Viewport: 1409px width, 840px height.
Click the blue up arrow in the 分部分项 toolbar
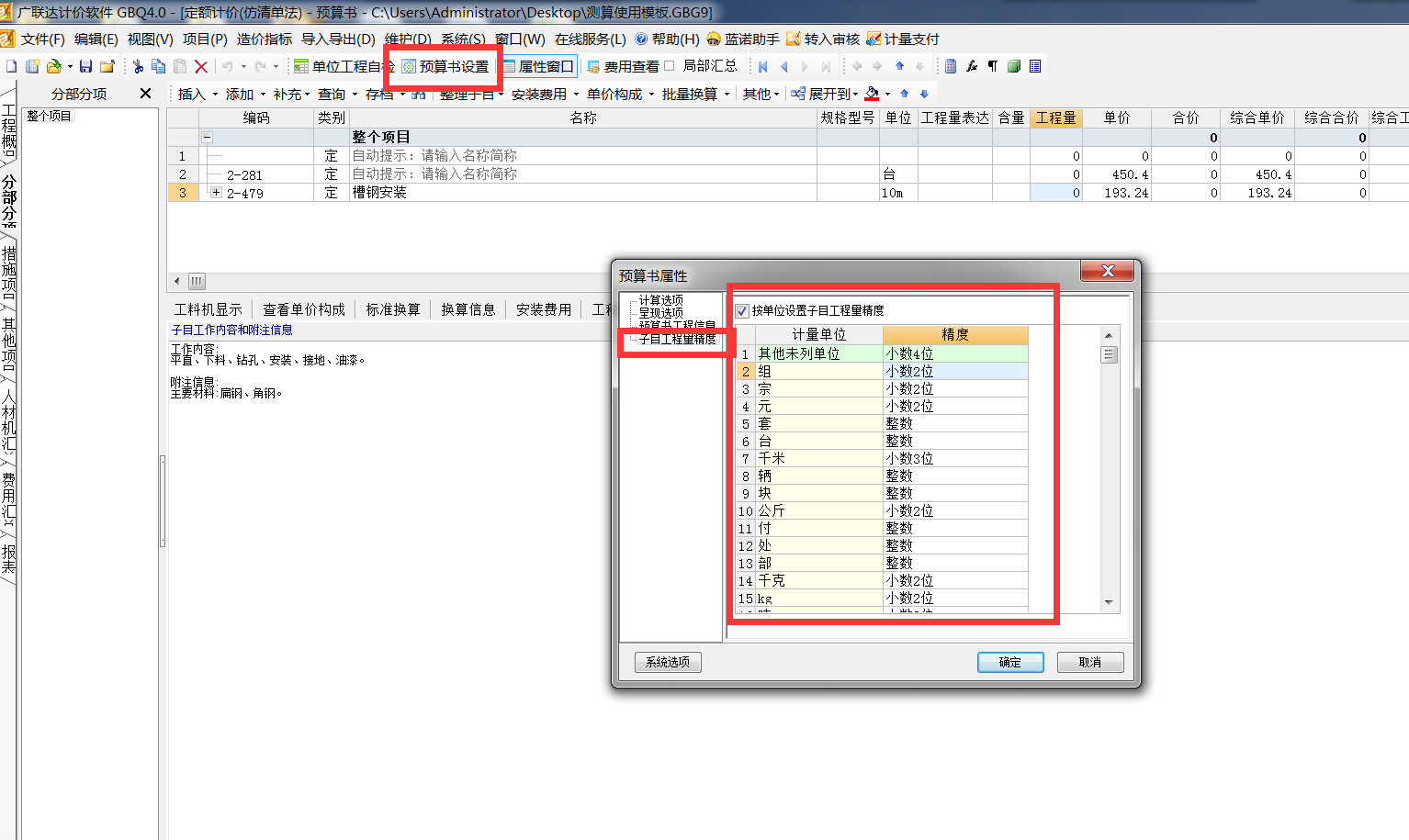coord(904,94)
